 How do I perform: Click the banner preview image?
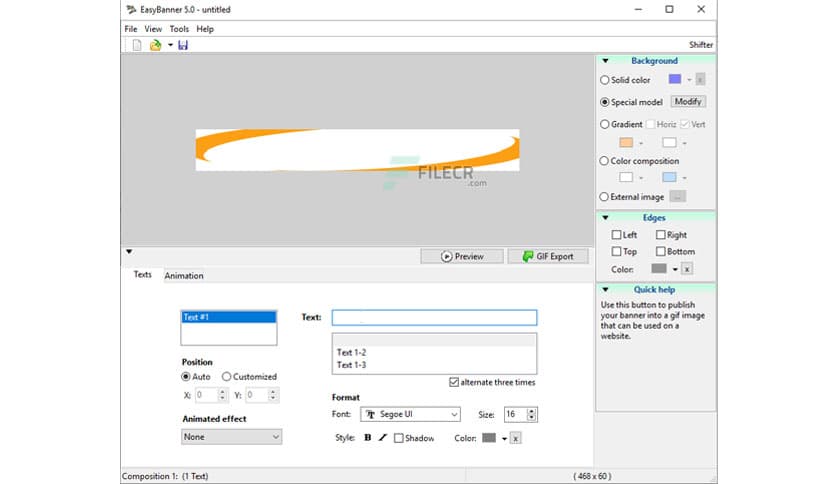(357, 150)
